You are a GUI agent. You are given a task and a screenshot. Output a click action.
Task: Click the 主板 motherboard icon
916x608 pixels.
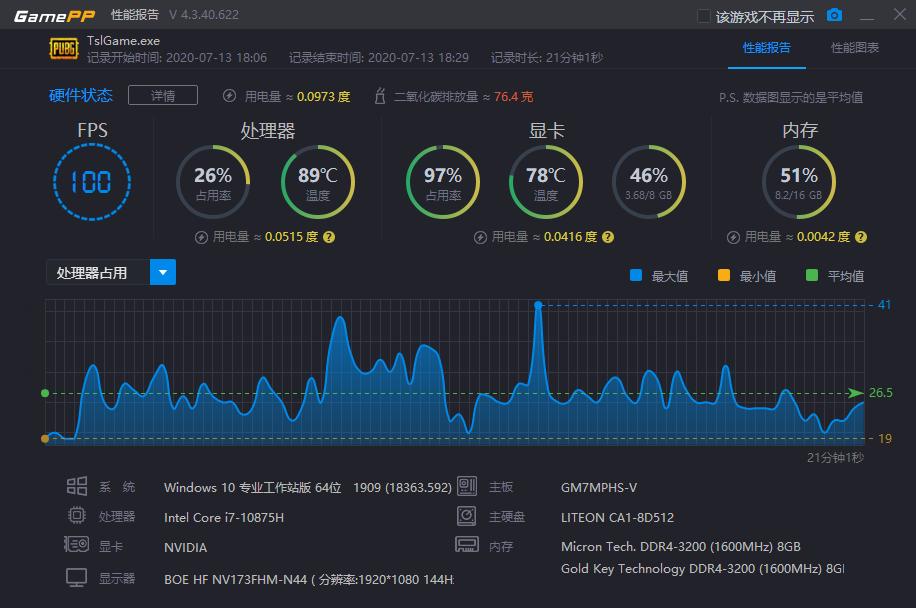(x=467, y=487)
